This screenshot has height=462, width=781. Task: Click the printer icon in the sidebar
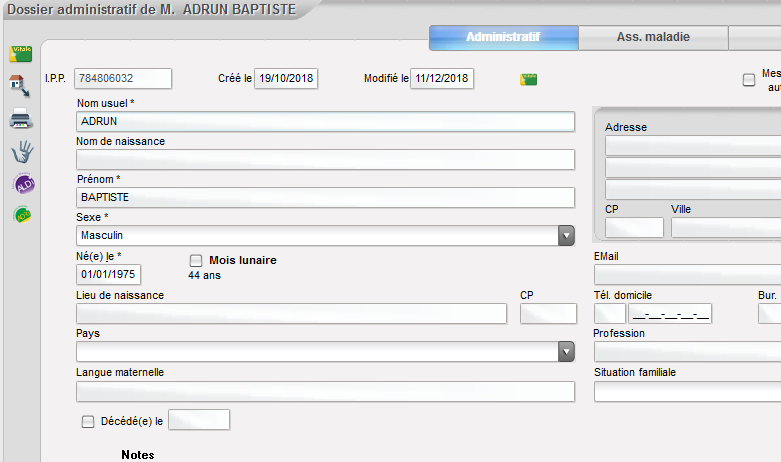click(21, 120)
